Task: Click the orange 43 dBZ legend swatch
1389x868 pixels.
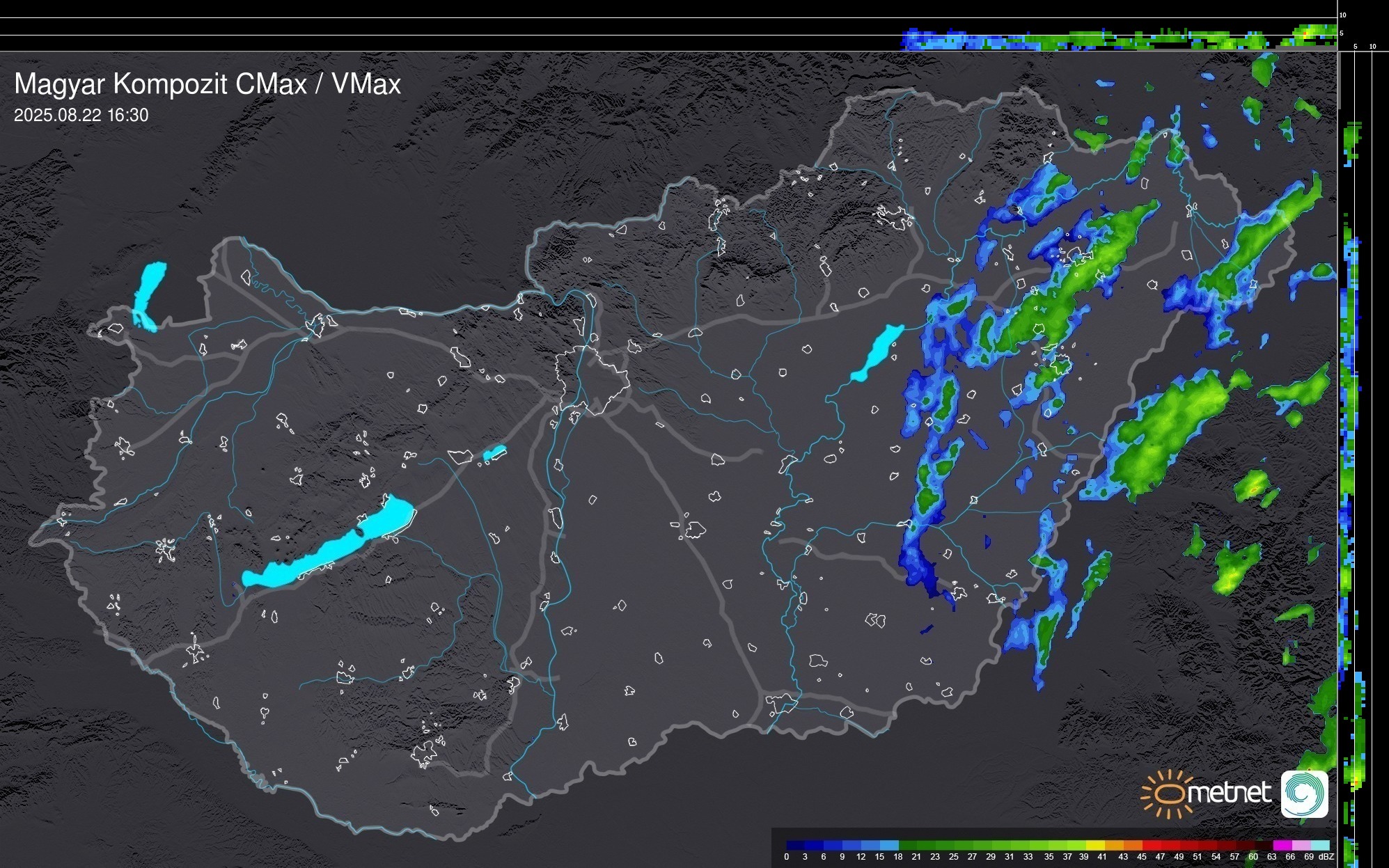Action: tap(1131, 845)
